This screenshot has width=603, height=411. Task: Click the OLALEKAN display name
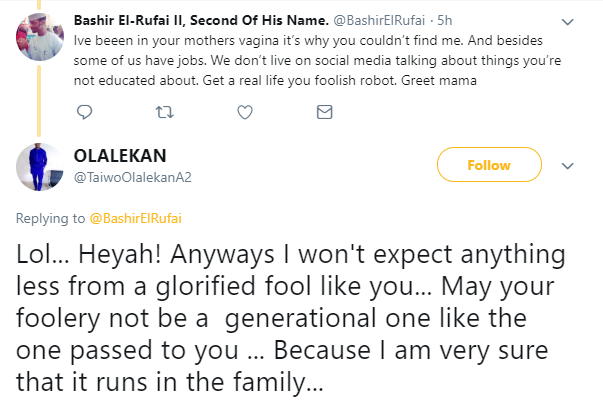(x=121, y=158)
